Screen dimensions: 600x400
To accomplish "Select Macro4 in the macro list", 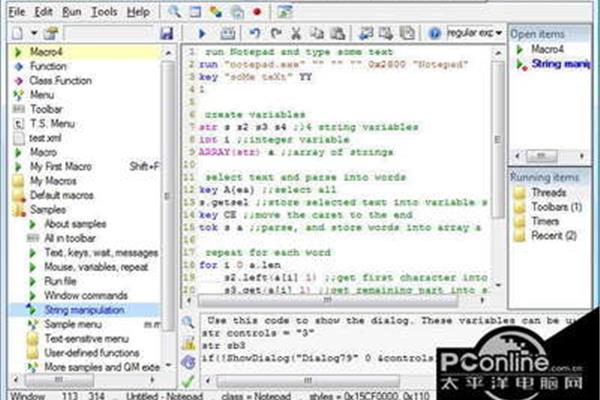I will coord(85,52).
